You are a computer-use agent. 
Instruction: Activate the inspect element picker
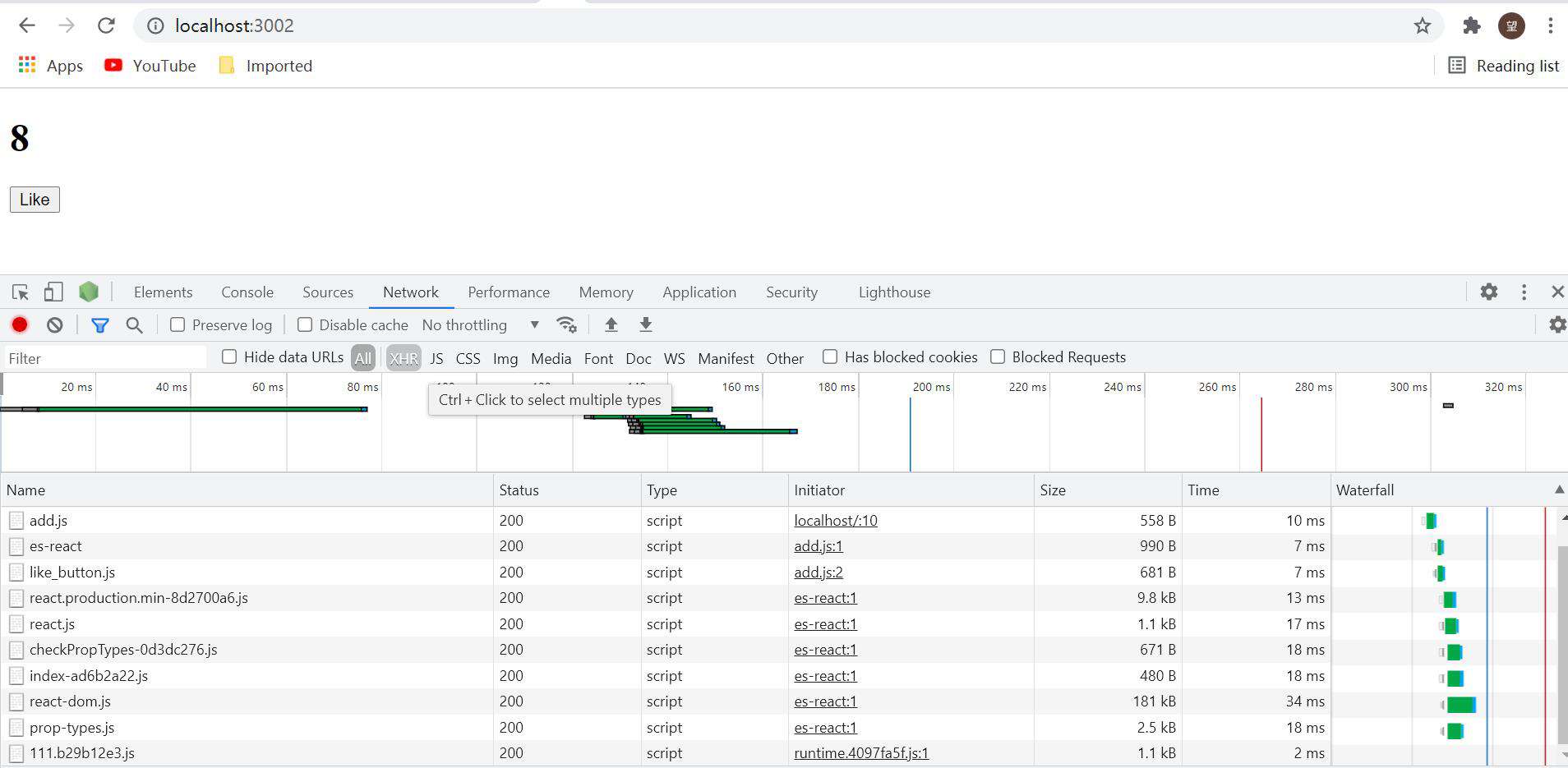[x=21, y=292]
